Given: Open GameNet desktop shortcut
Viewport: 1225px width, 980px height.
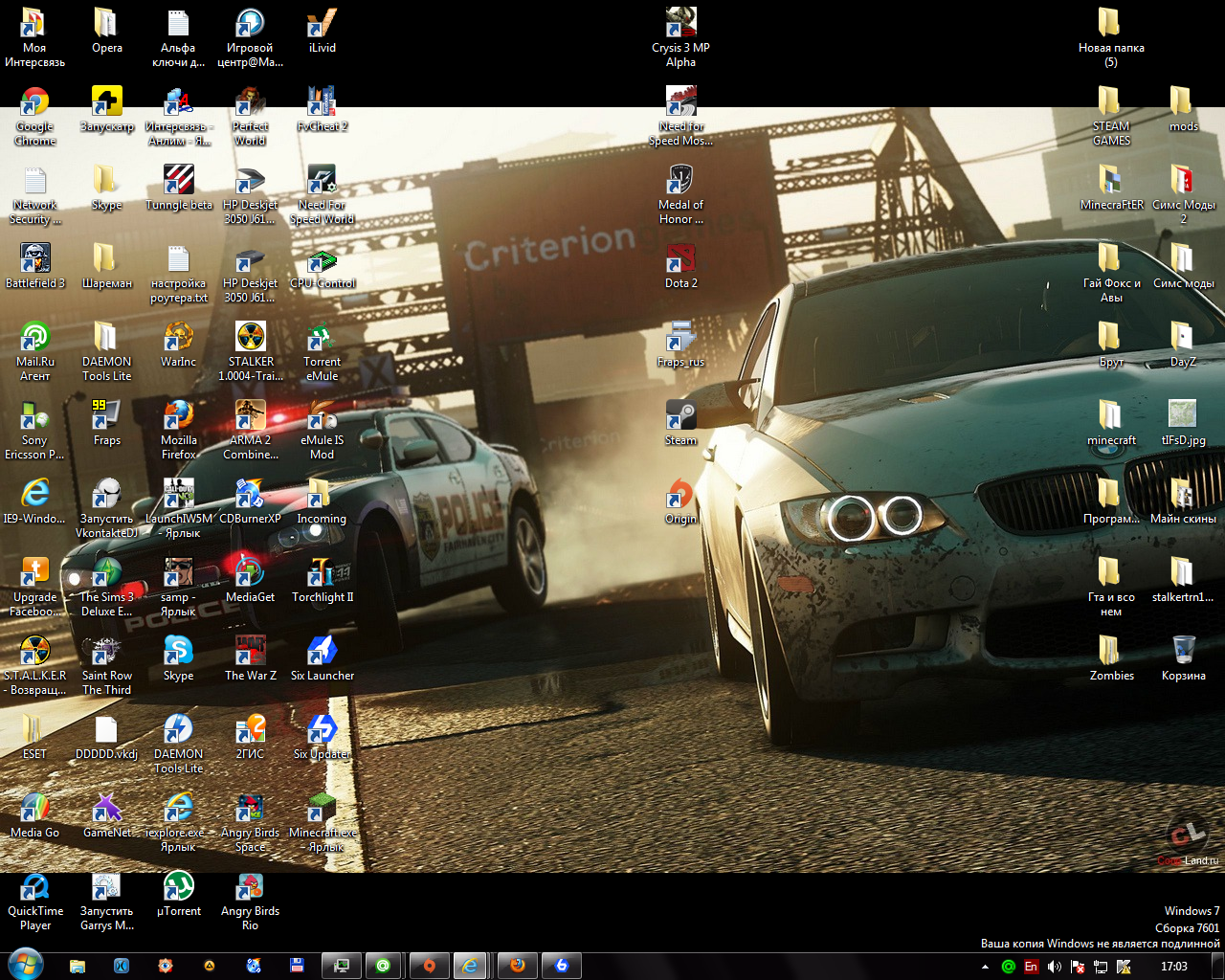Looking at the screenshot, I should click(107, 808).
